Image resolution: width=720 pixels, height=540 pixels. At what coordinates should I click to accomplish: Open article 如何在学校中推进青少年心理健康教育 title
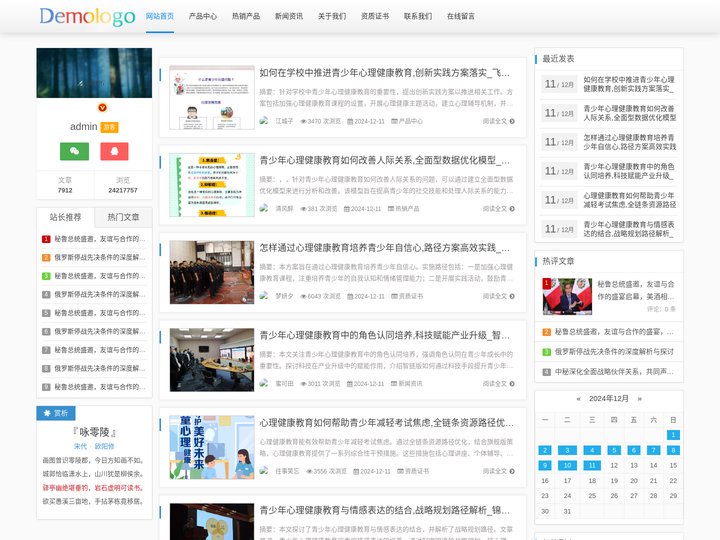pos(384,73)
